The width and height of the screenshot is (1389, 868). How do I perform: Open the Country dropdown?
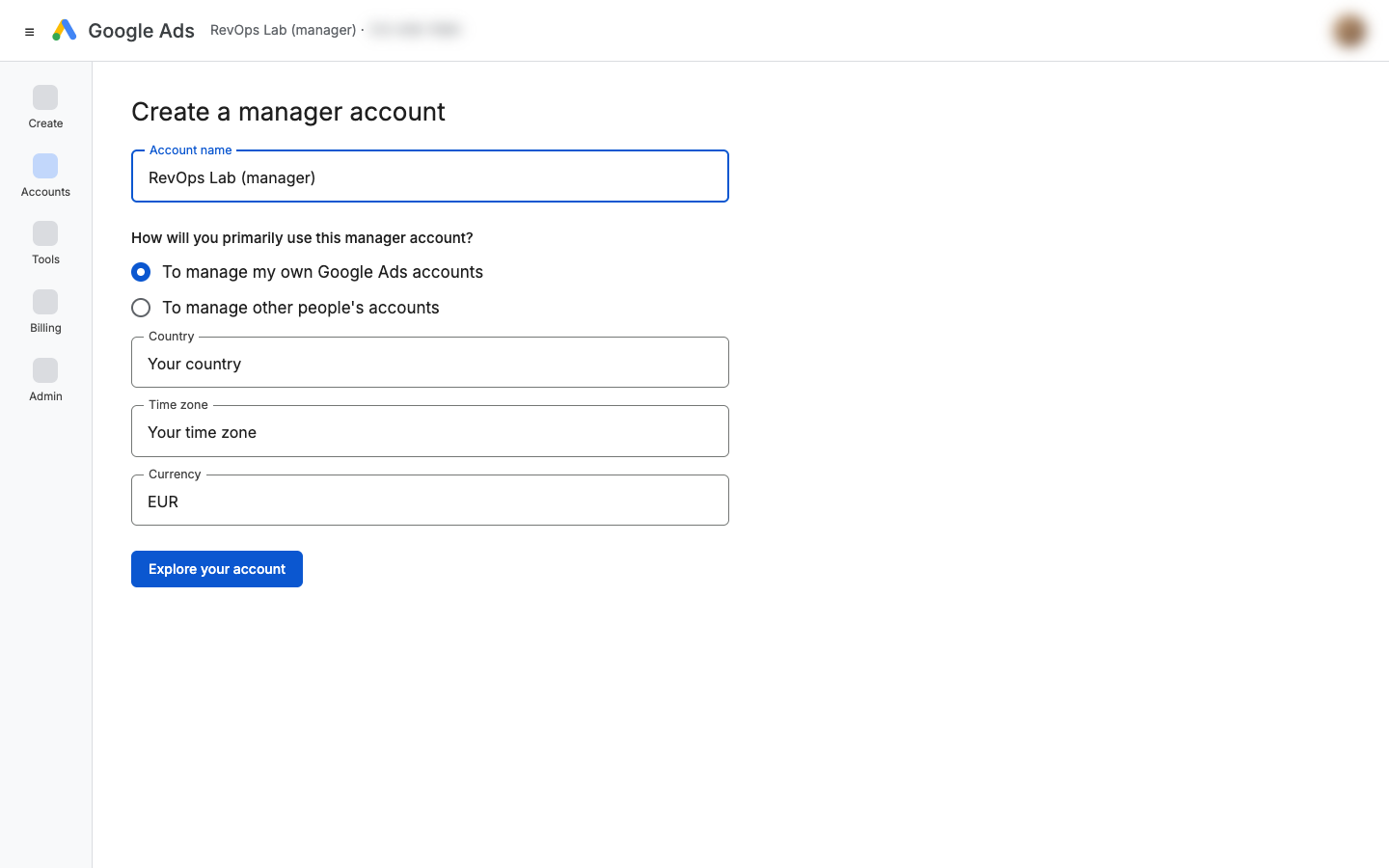[430, 363]
